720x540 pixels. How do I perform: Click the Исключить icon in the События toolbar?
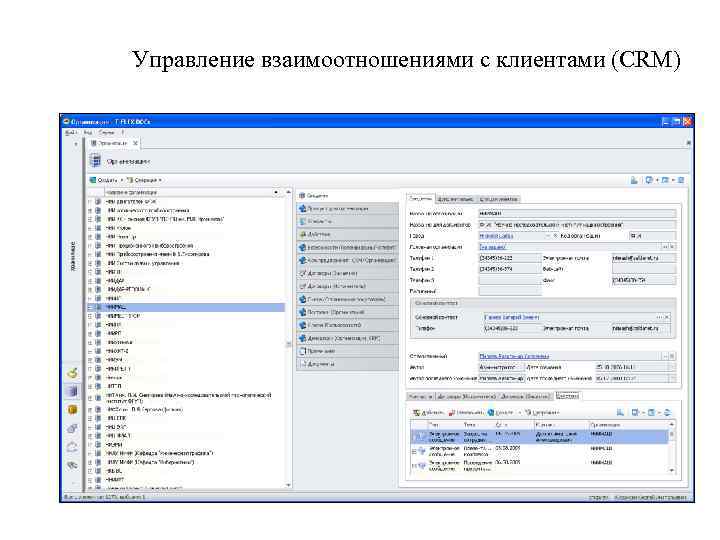[x=452, y=412]
